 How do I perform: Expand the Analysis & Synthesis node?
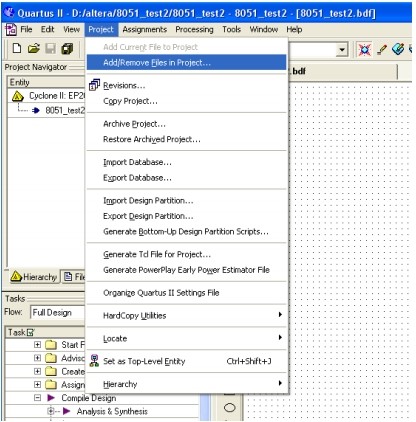click(51, 411)
